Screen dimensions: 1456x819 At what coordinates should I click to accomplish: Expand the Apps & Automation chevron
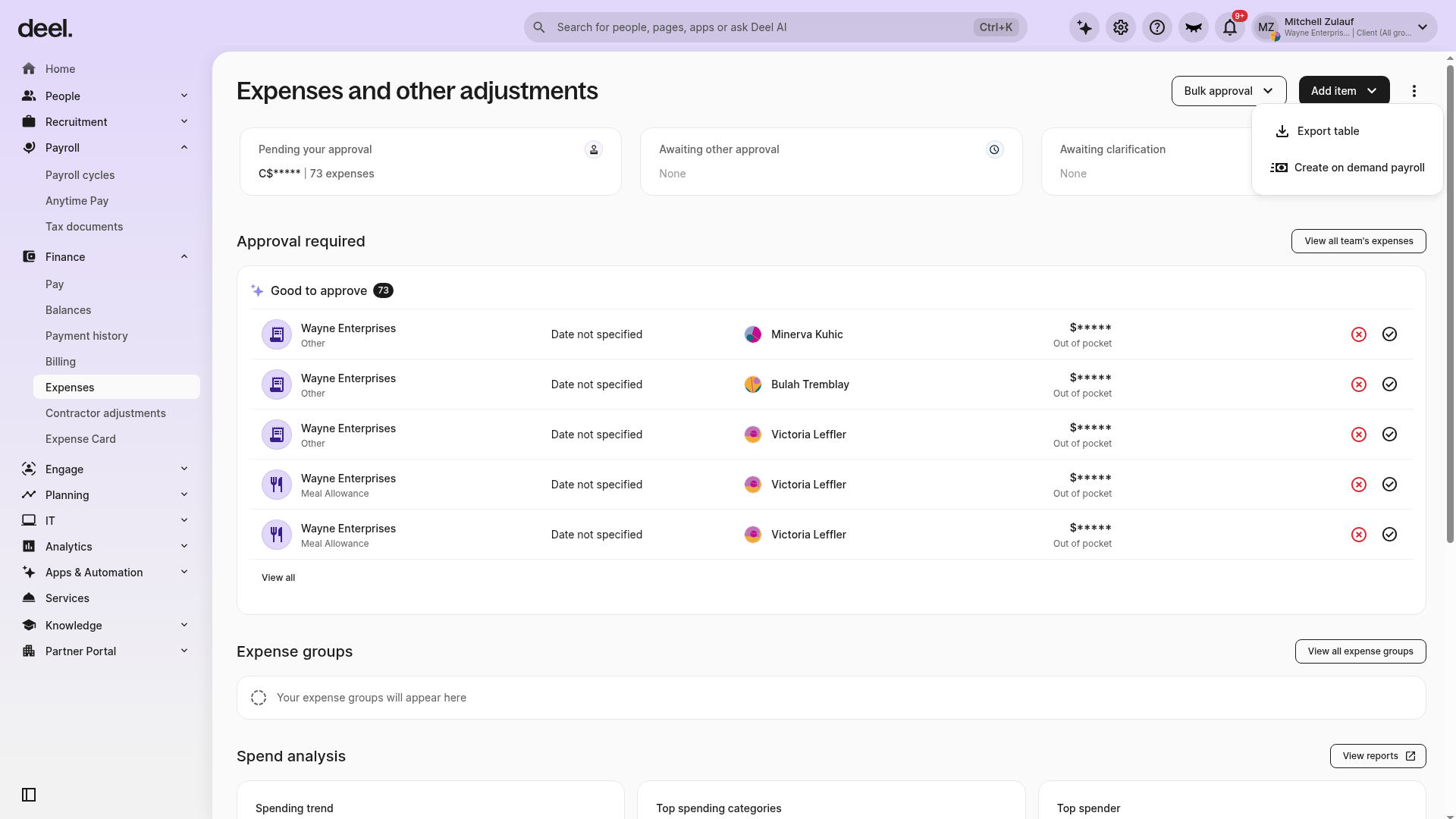tap(184, 572)
